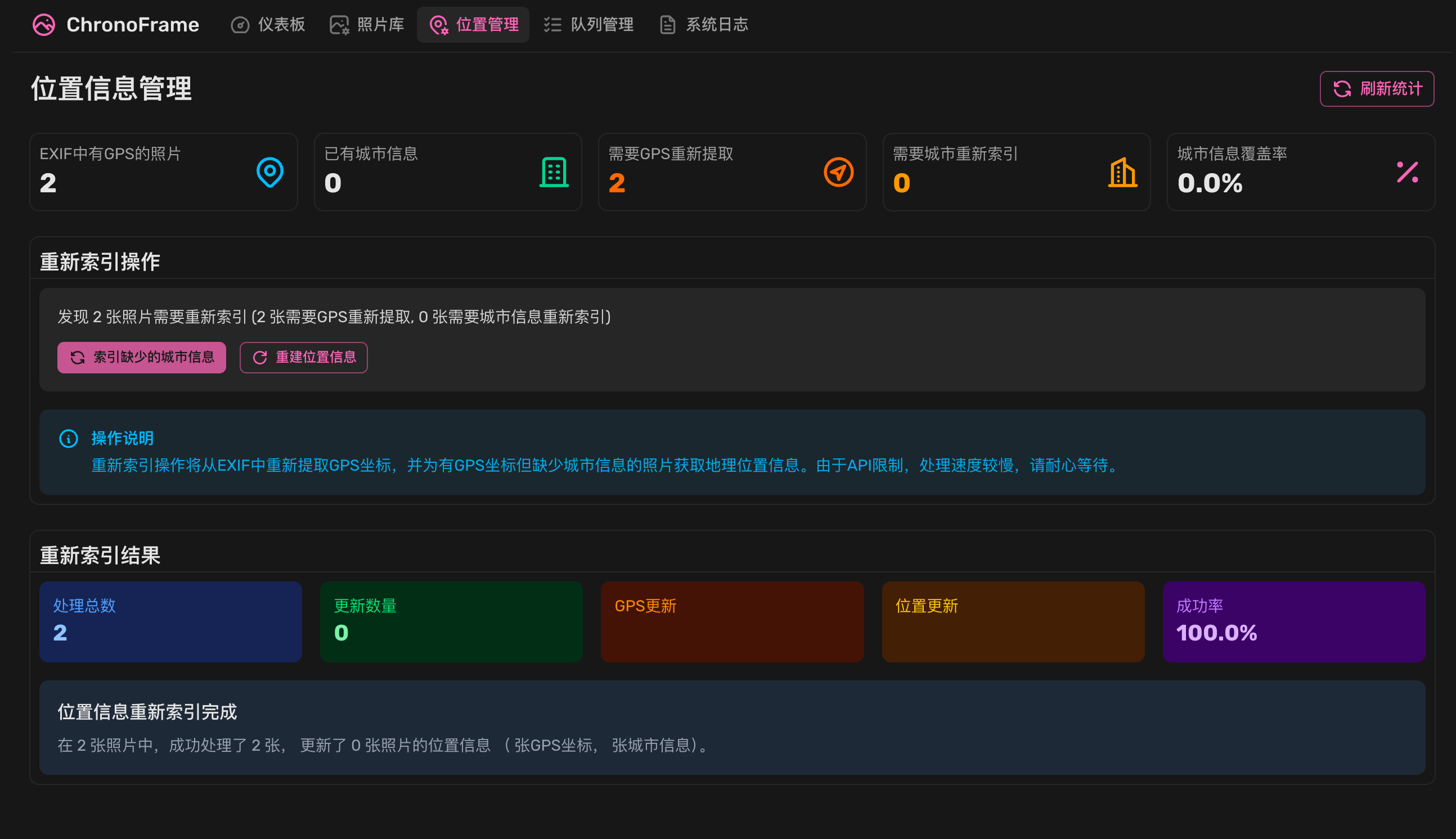Screen dimensions: 1456x839
Task: Go to the 队列管理 tab
Action: [588, 25]
